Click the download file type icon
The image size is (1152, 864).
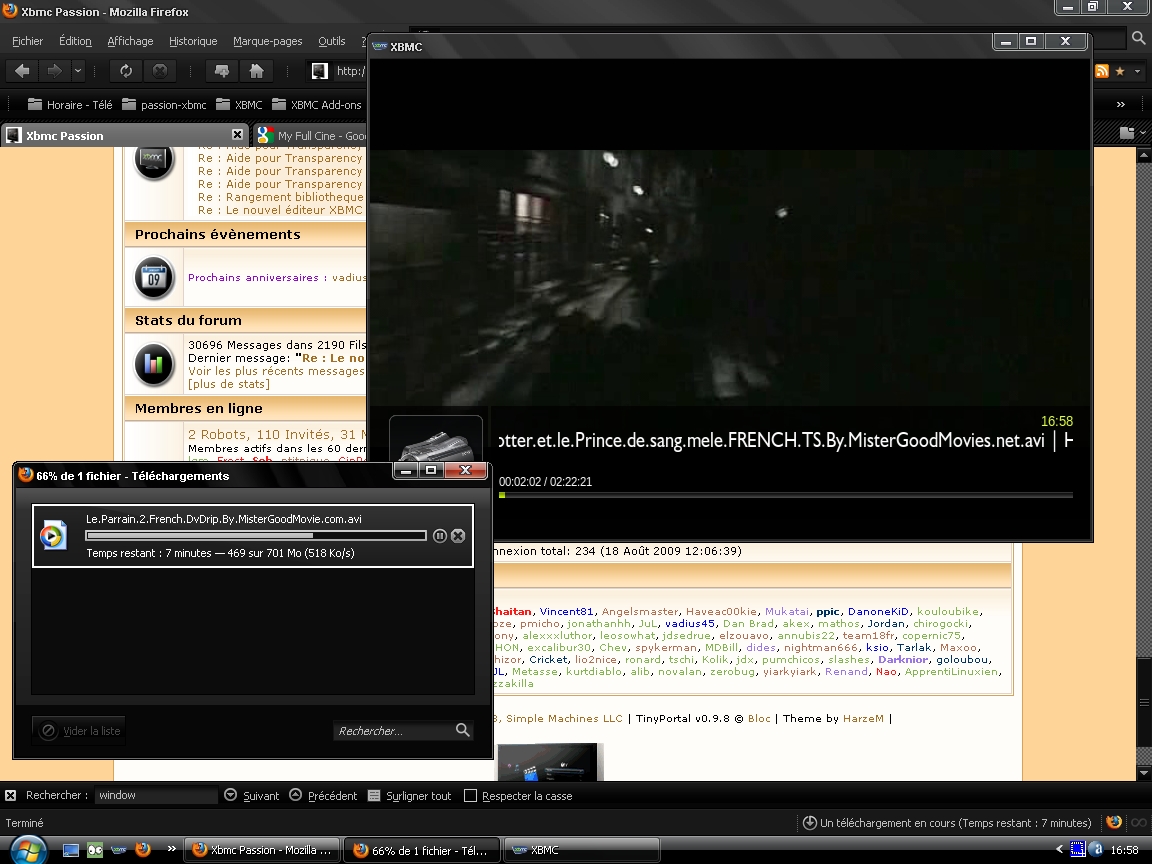[x=53, y=535]
